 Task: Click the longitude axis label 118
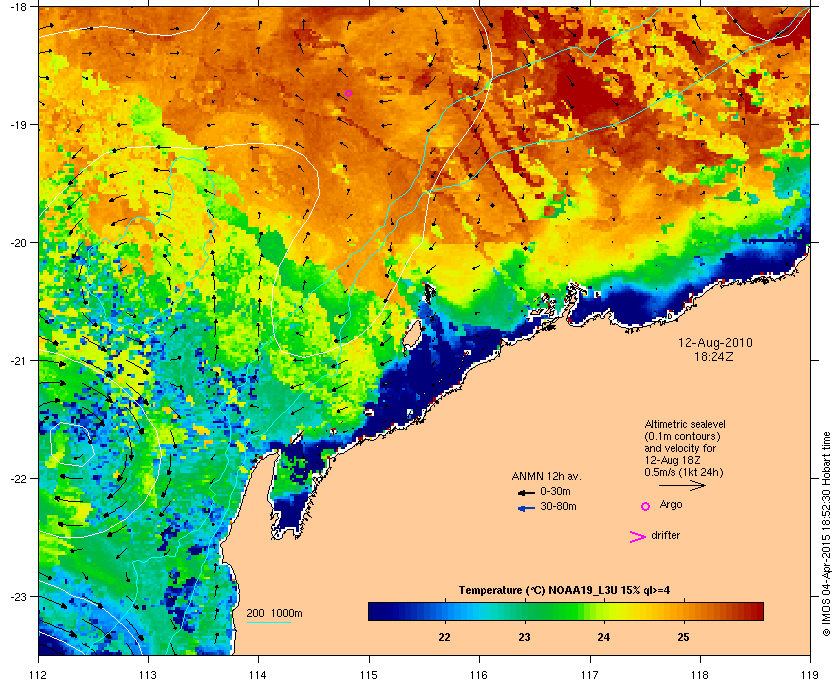pos(700,675)
